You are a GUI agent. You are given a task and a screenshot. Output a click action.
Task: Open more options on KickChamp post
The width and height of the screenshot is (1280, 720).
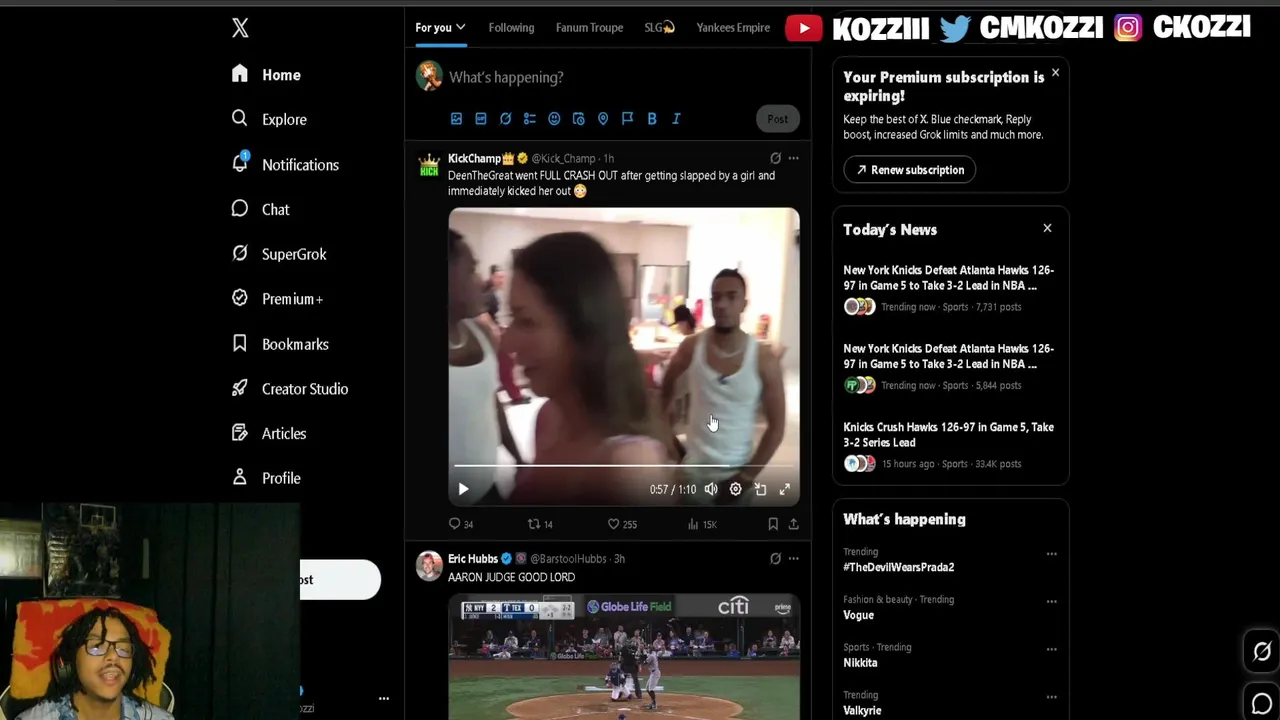click(793, 158)
